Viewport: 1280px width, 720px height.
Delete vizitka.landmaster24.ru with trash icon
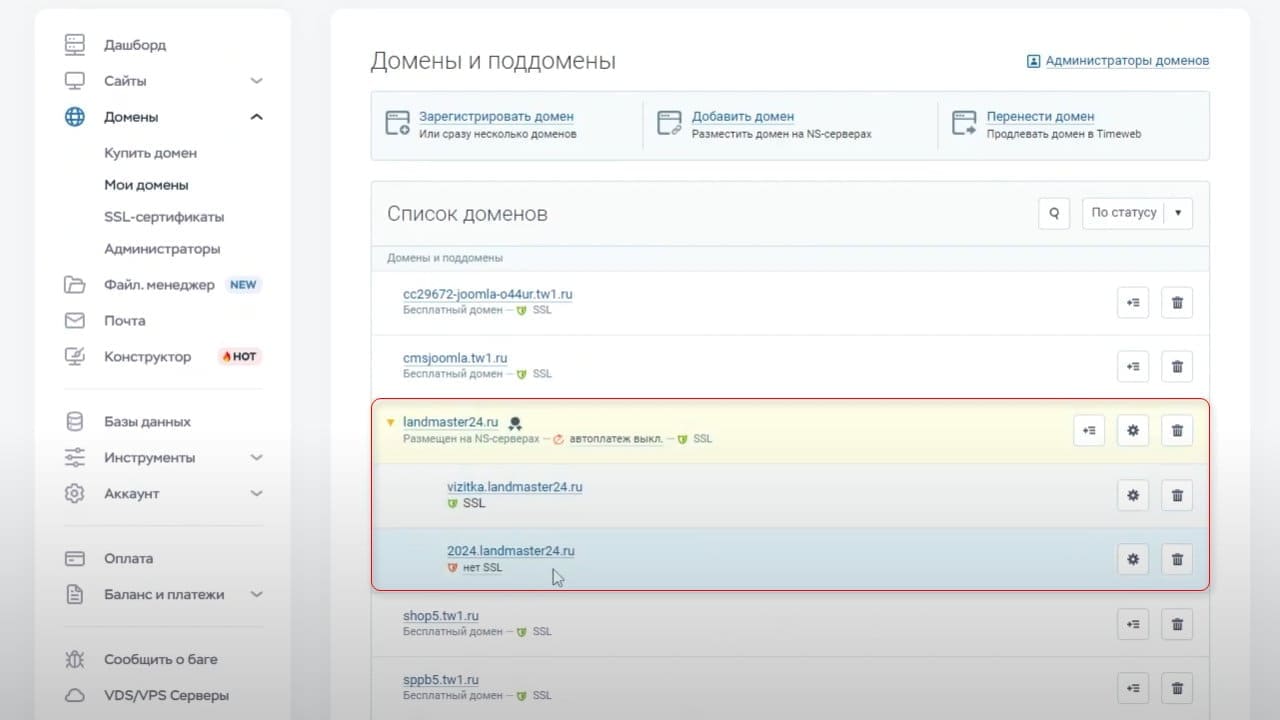pyautogui.click(x=1177, y=495)
